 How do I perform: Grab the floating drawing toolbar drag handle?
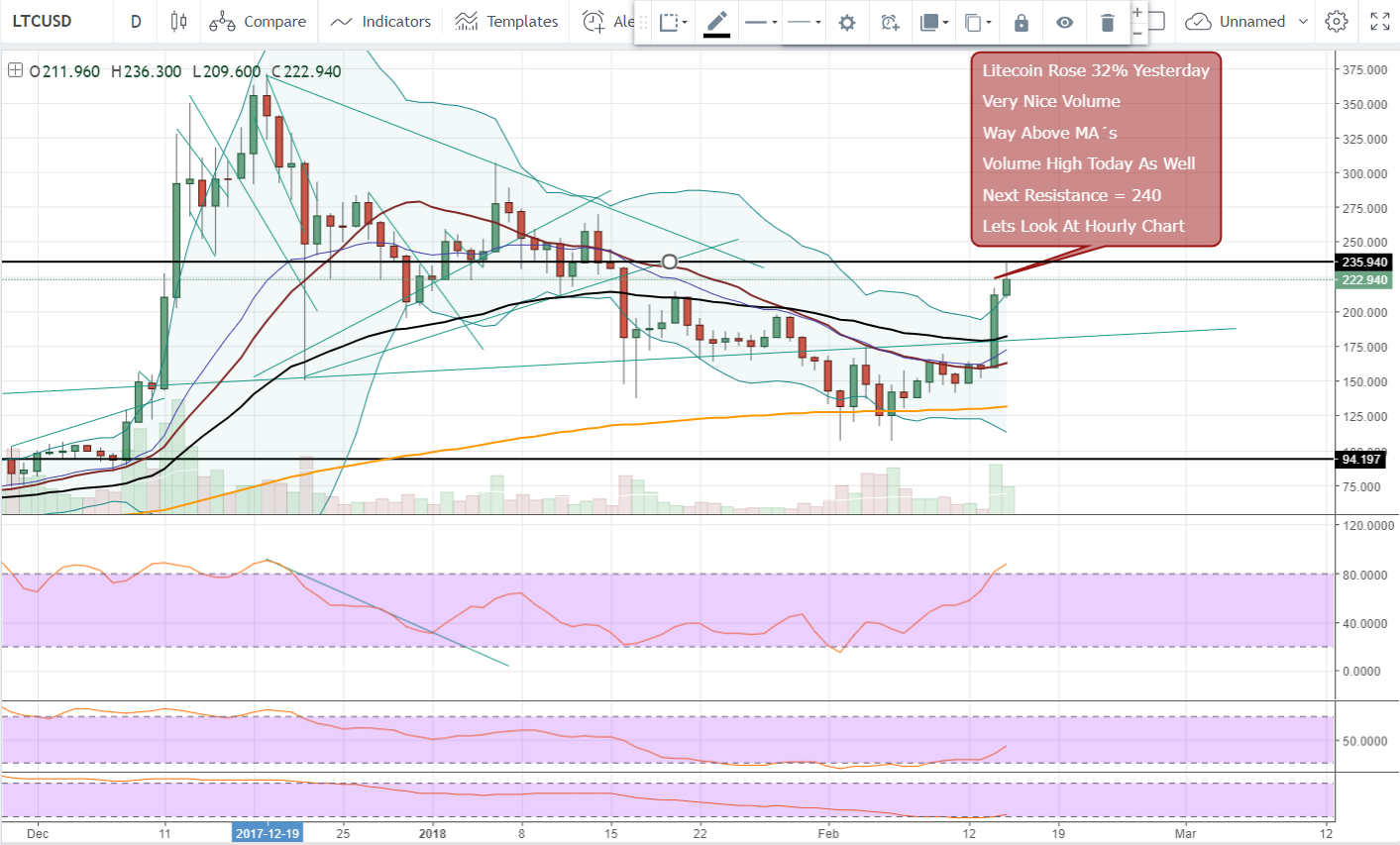(645, 22)
